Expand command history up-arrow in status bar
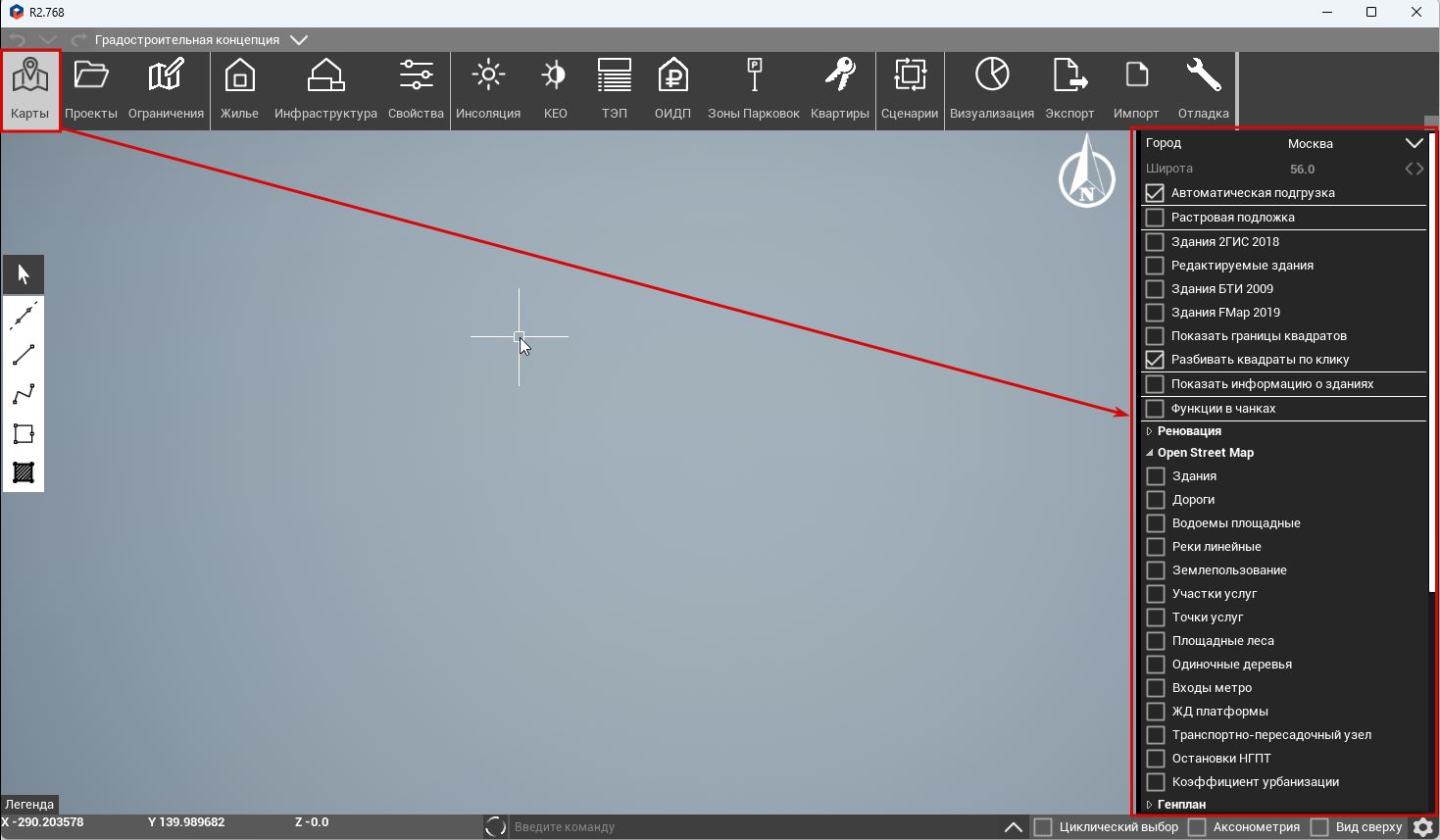Viewport: 1440px width, 840px height. 1014,827
